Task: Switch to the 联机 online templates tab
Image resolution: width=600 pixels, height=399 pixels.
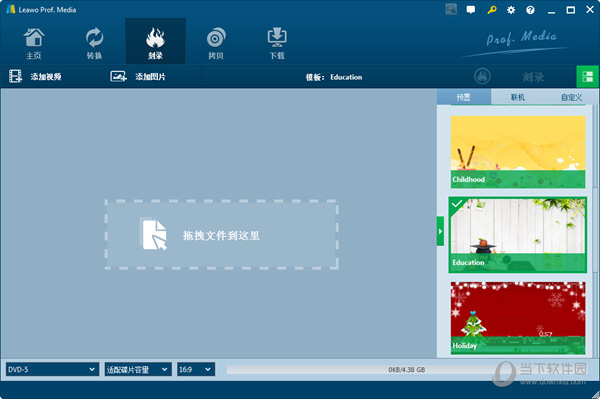Action: [x=518, y=97]
